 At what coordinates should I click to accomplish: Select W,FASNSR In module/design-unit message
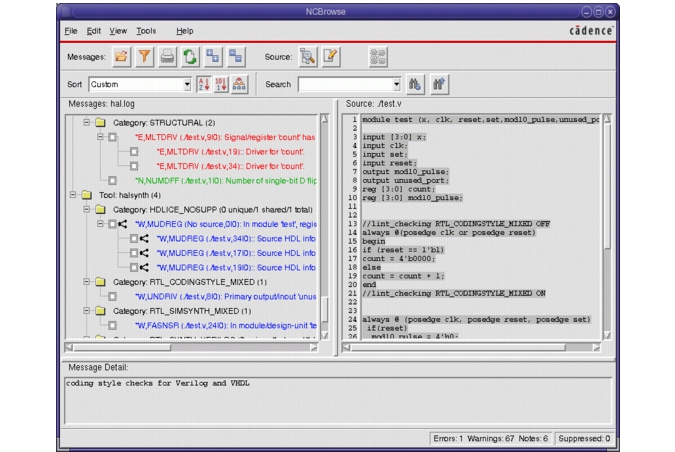(x=226, y=325)
